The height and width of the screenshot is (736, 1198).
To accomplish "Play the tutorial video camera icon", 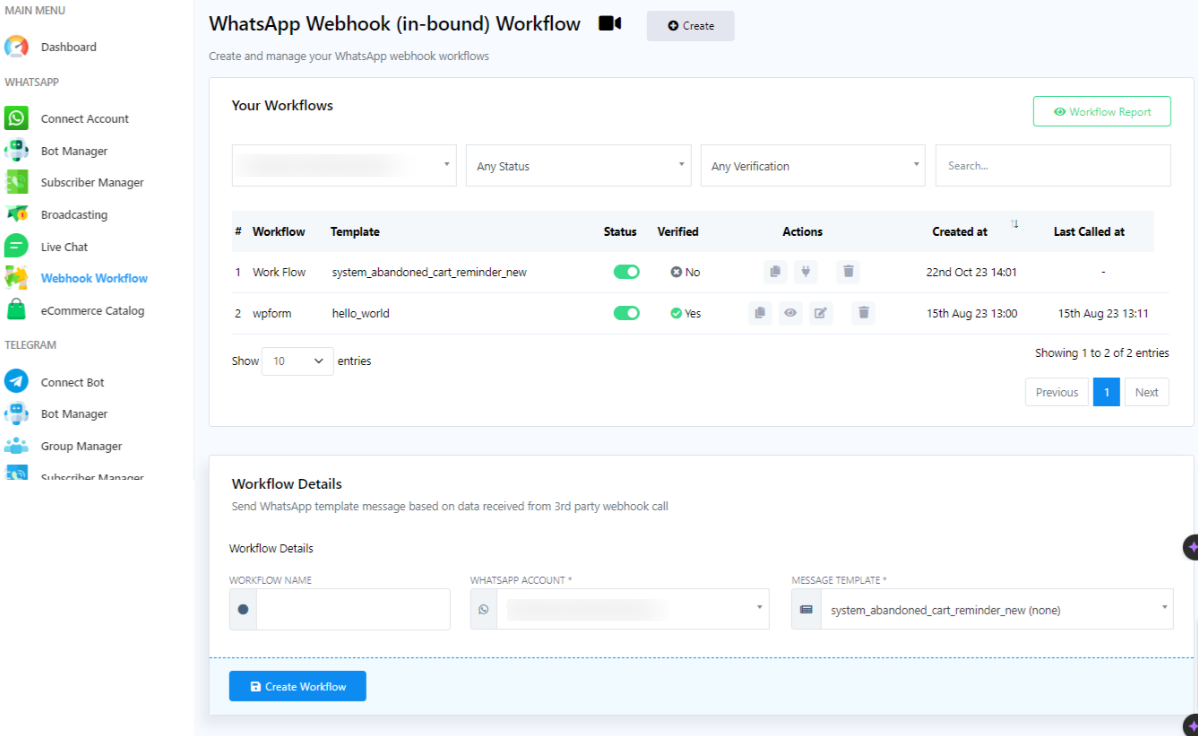I will coord(610,23).
